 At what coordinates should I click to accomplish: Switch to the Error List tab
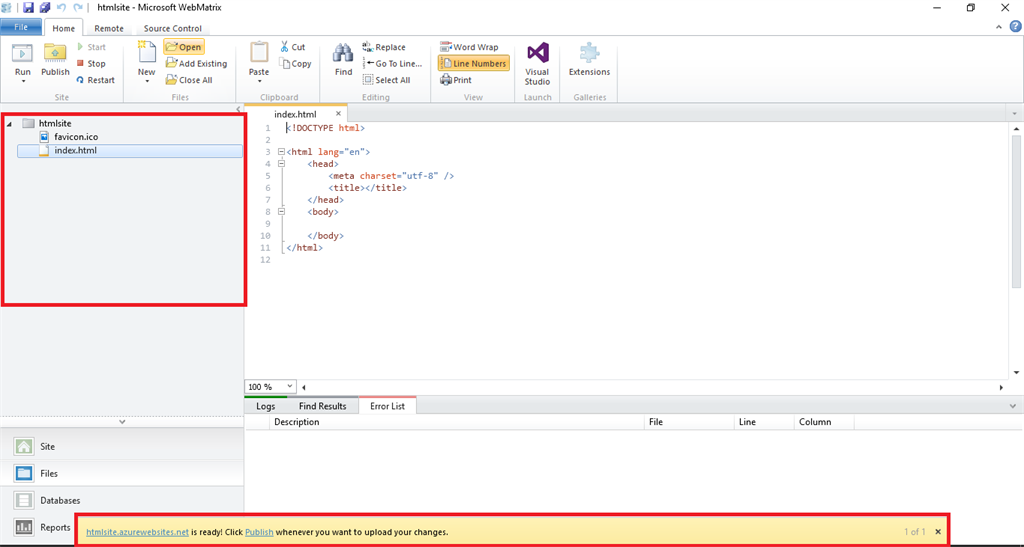coord(387,406)
